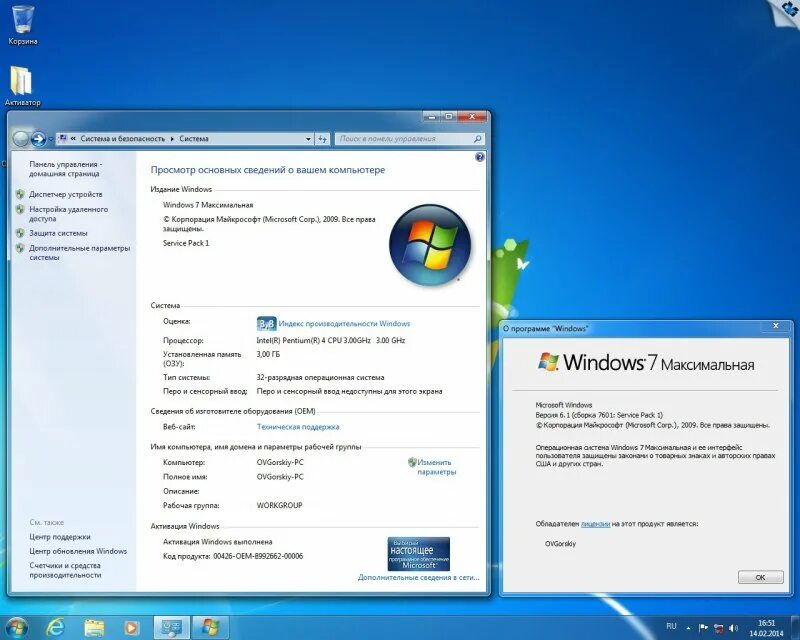This screenshot has height=640, width=800.
Task: Open 'Защита системы' link
Action: [58, 233]
